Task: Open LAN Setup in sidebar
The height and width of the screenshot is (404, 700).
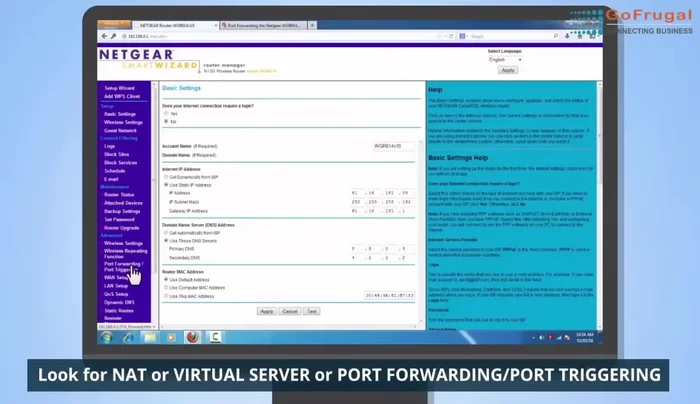Action: pyautogui.click(x=116, y=286)
